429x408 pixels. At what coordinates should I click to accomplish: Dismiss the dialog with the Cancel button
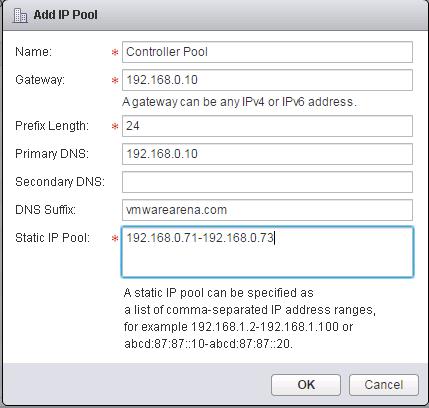tap(384, 385)
